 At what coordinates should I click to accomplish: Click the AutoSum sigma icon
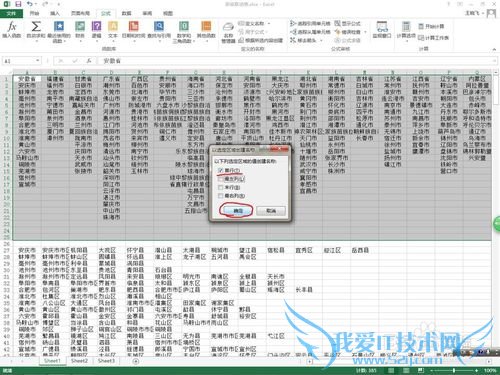[x=36, y=27]
